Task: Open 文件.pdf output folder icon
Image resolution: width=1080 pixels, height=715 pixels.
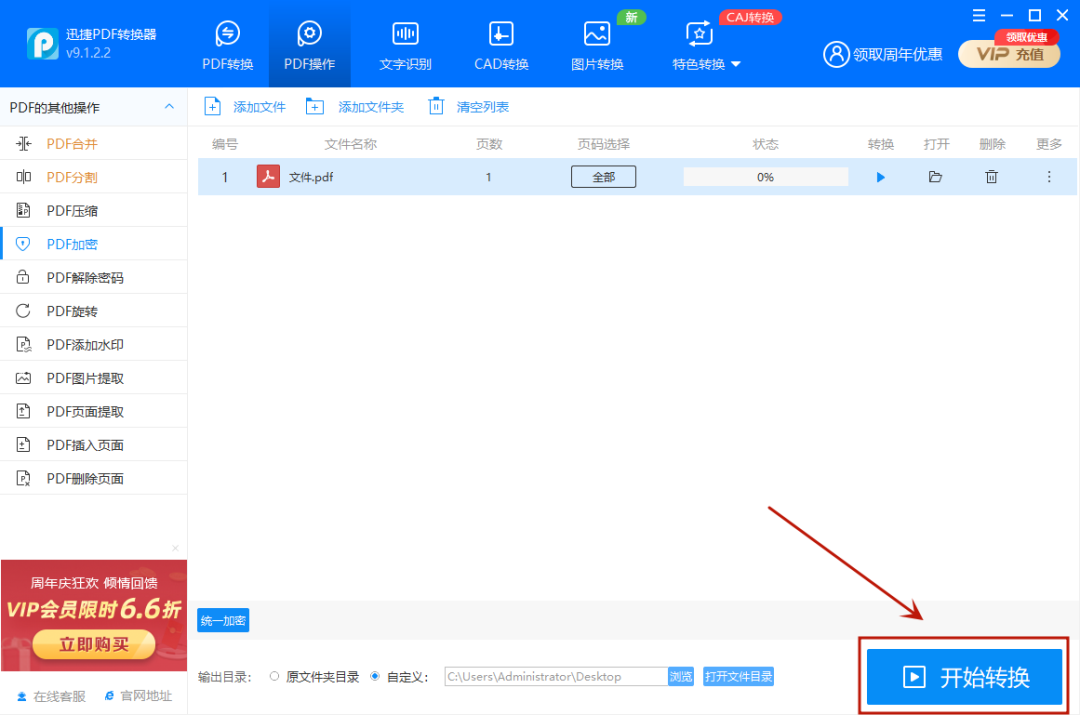Action: tap(935, 177)
